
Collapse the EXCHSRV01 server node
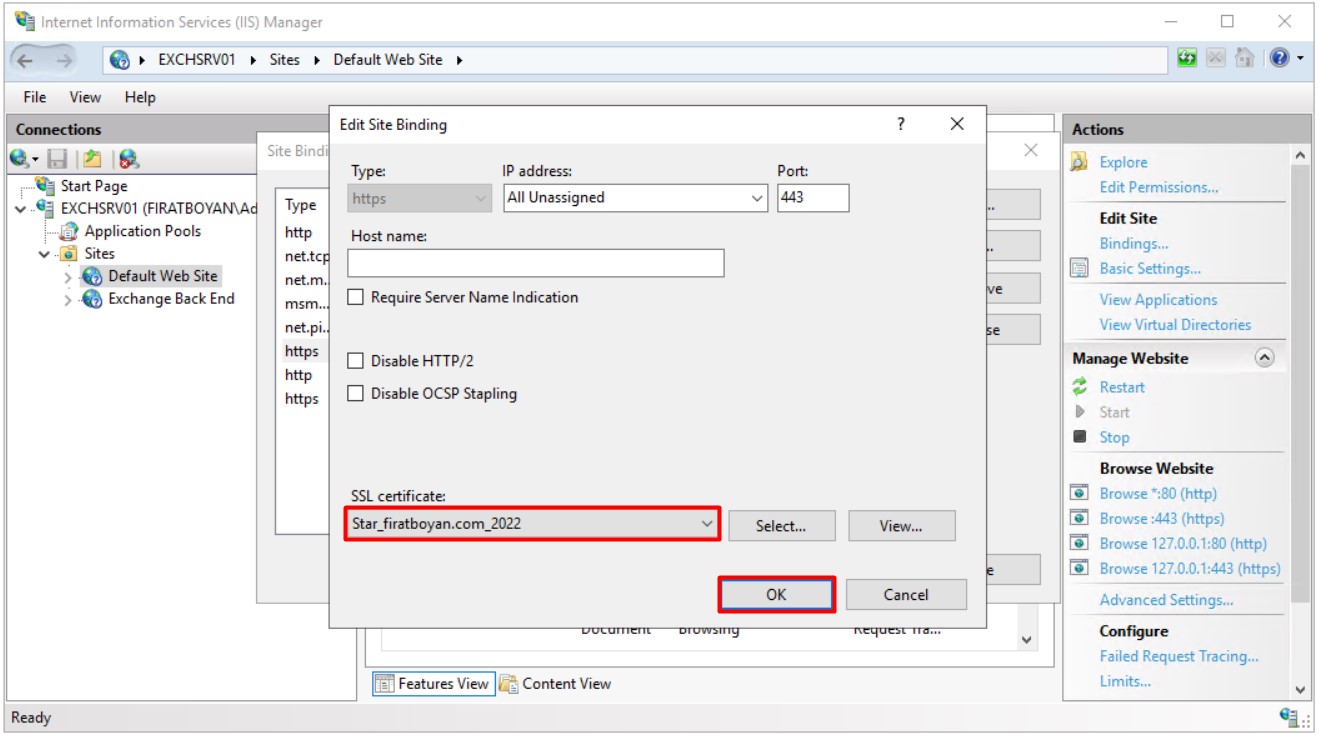click(x=21, y=209)
